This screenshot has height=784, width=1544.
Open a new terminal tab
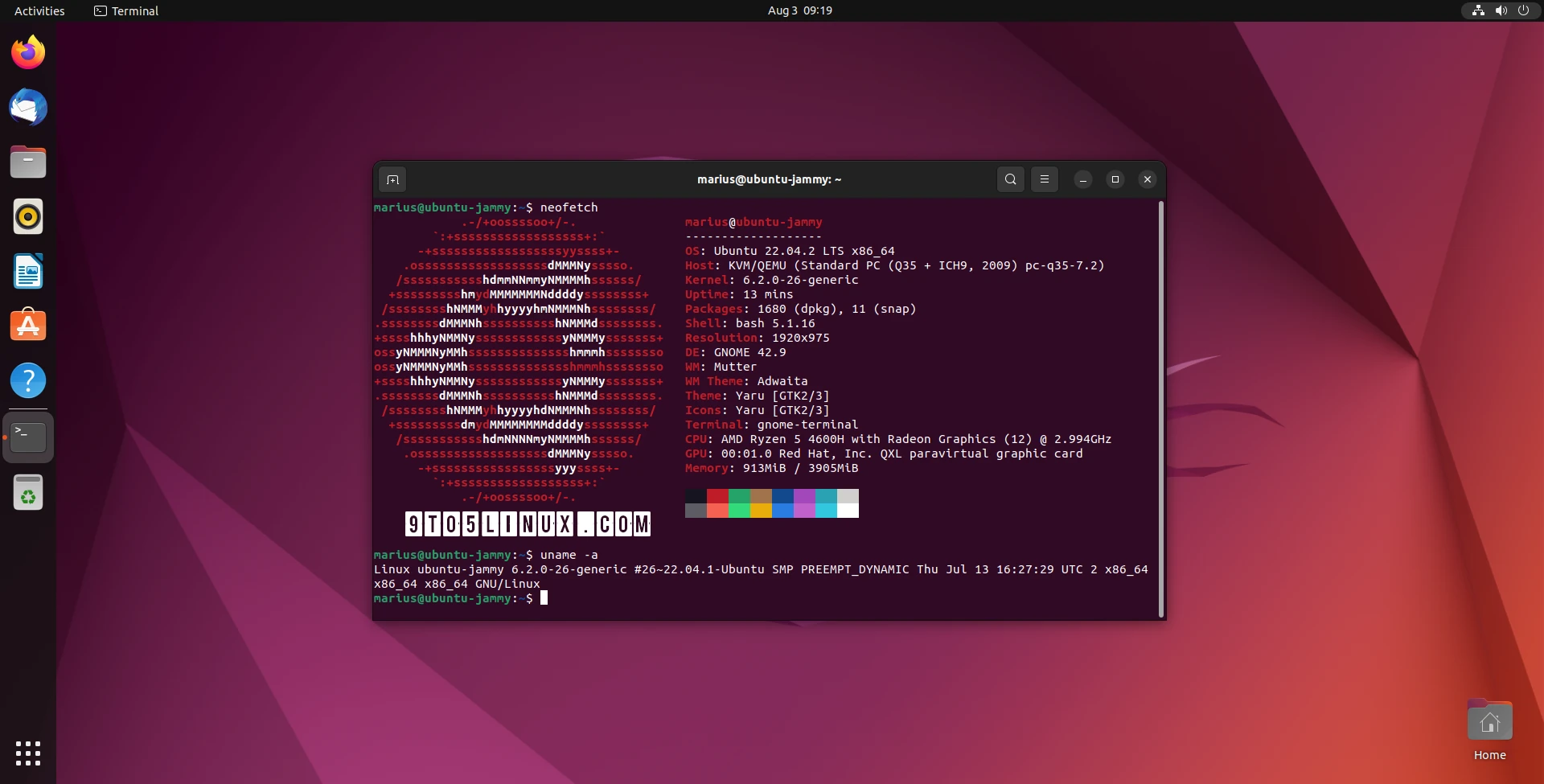[x=392, y=179]
